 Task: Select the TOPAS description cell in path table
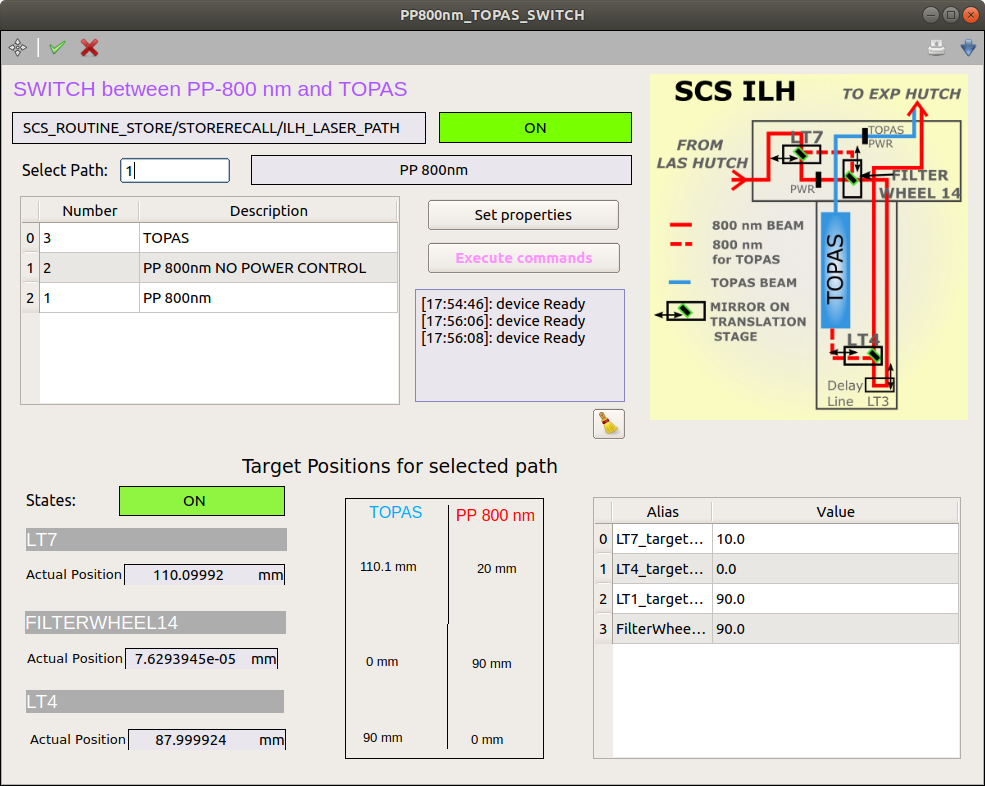point(268,238)
